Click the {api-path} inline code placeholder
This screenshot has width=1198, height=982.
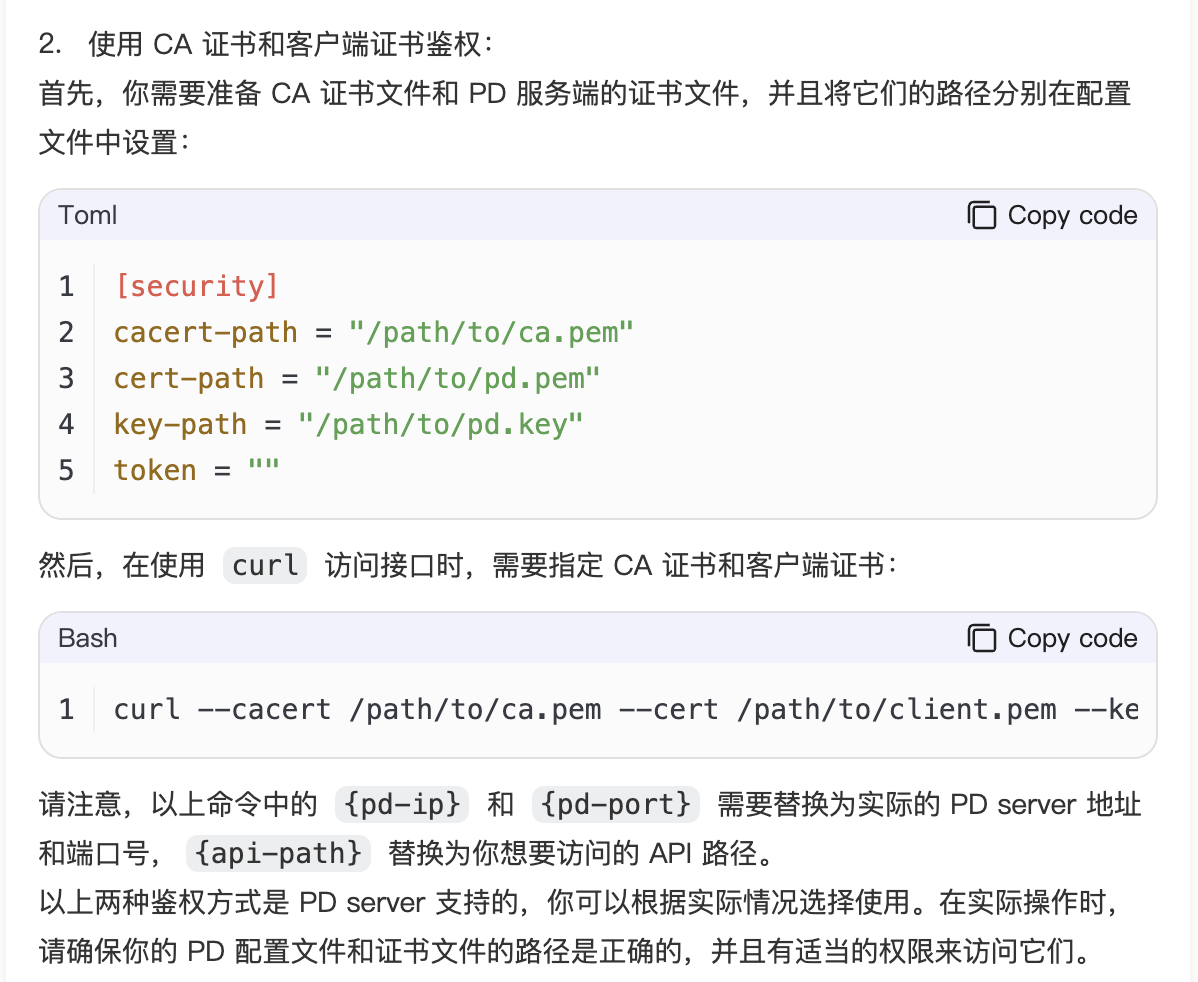pos(278,853)
